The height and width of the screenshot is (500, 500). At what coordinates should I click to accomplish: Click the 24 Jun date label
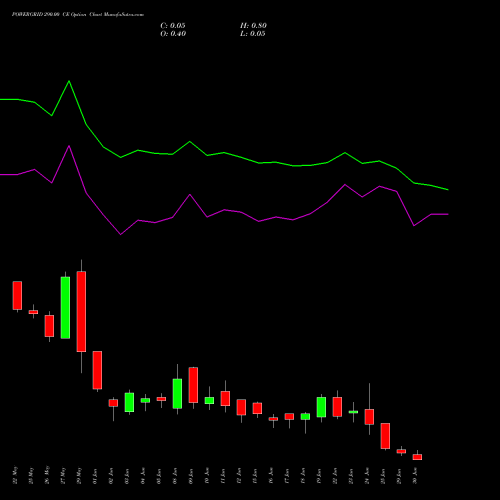[x=367, y=476]
